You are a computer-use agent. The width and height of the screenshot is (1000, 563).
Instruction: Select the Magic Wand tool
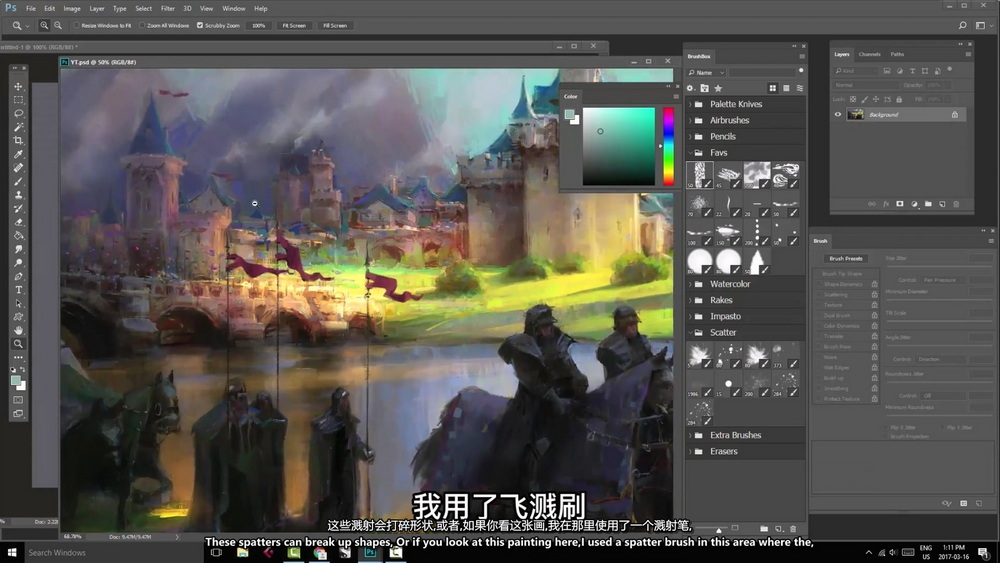pos(18,127)
